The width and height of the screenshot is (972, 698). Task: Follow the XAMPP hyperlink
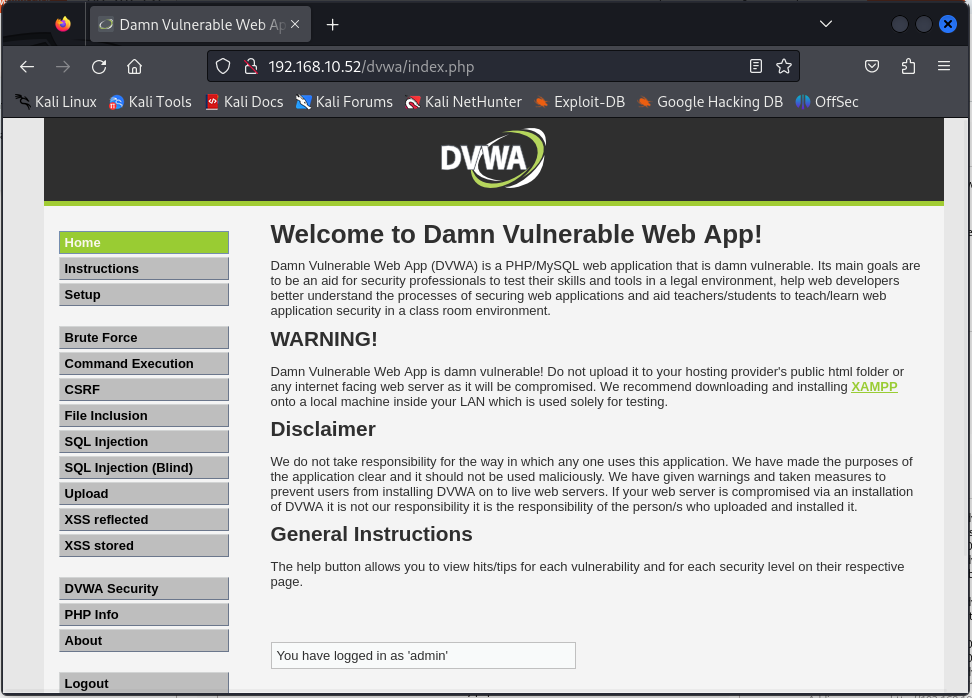coord(874,387)
